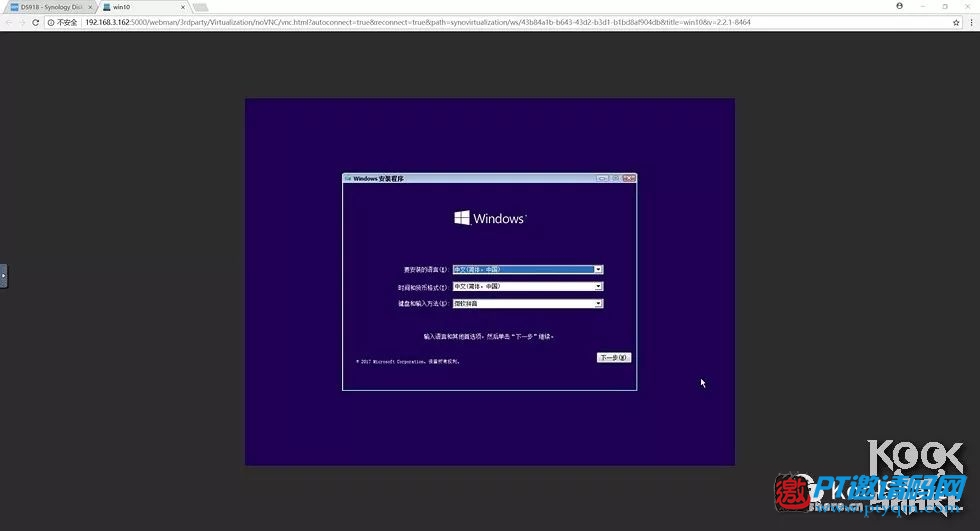Screen dimensions: 980x531
Task: Open the language to install dropdown
Action: point(528,269)
